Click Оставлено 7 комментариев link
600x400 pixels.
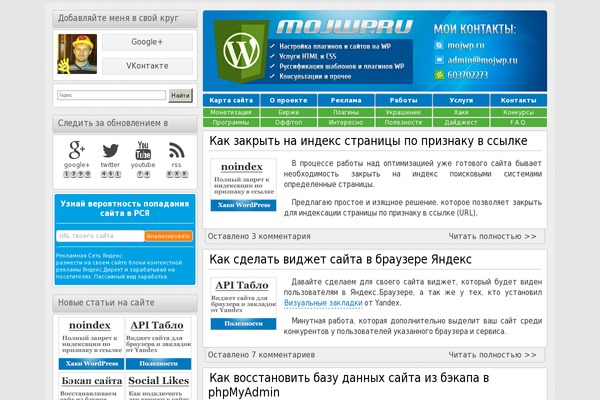(x=261, y=355)
